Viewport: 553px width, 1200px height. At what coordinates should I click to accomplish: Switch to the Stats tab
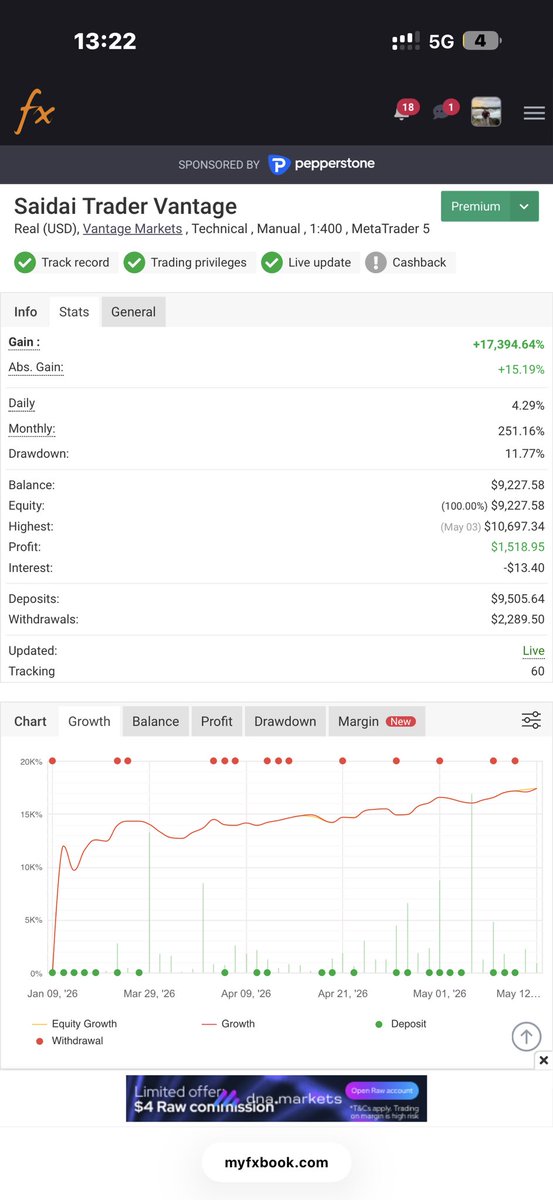[74, 312]
